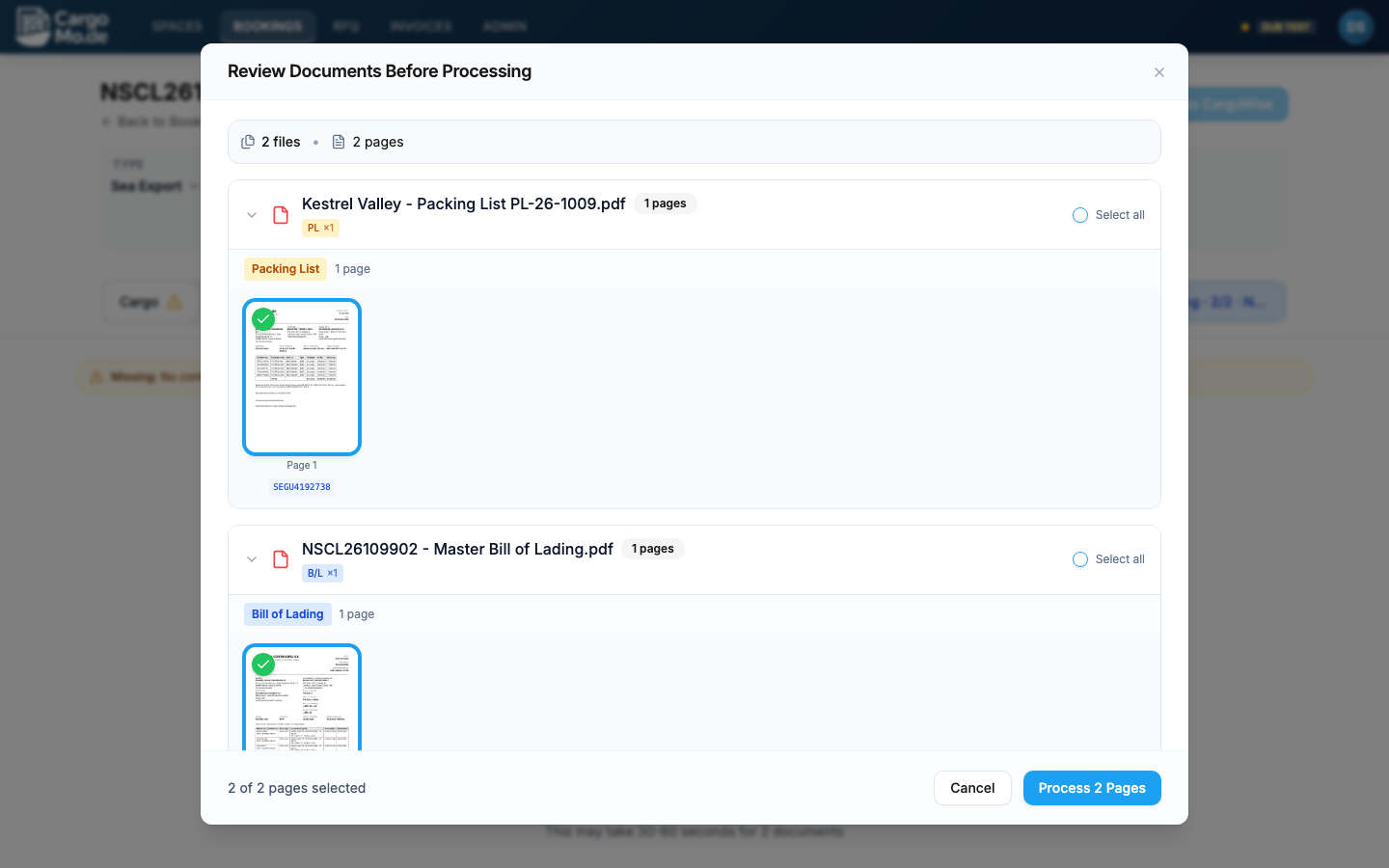Click the page icon next to 2 pages
Screen dimensions: 1389x868
339,142
